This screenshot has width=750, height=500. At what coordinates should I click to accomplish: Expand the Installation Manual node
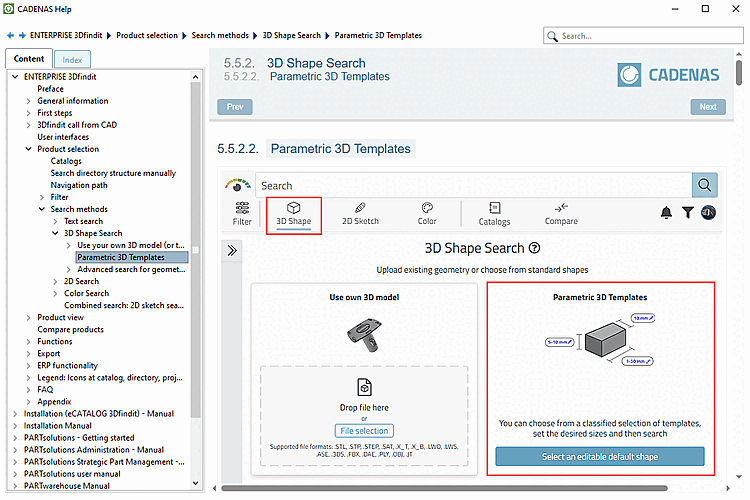point(15,426)
